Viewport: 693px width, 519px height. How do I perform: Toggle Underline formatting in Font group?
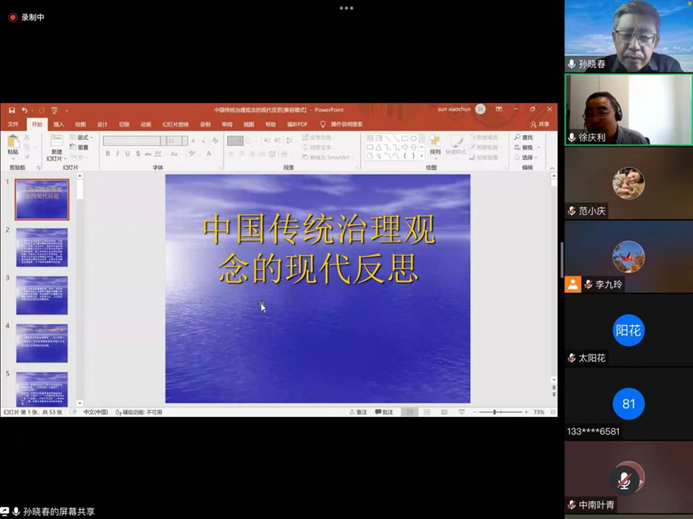[x=128, y=154]
